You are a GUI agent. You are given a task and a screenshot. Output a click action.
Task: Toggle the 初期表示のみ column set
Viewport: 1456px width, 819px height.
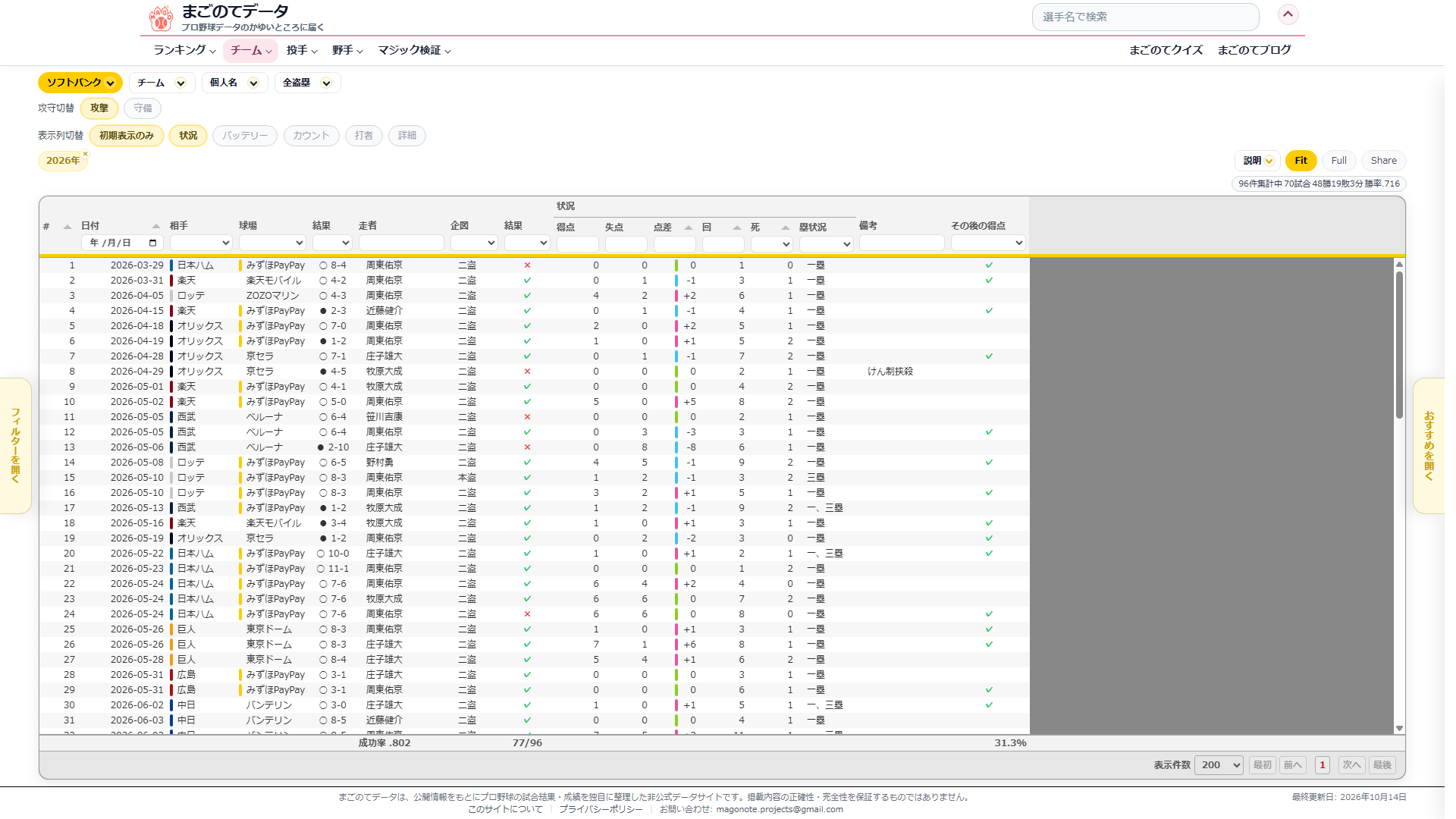[x=127, y=136]
